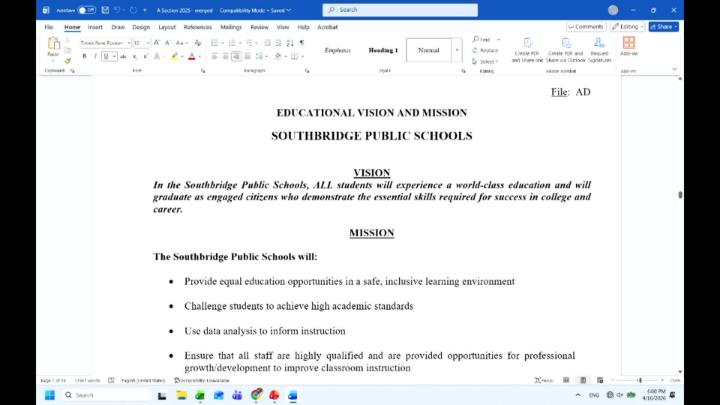Increase font size with grow icon
Viewport: 720px width, 405px height.
157,43
